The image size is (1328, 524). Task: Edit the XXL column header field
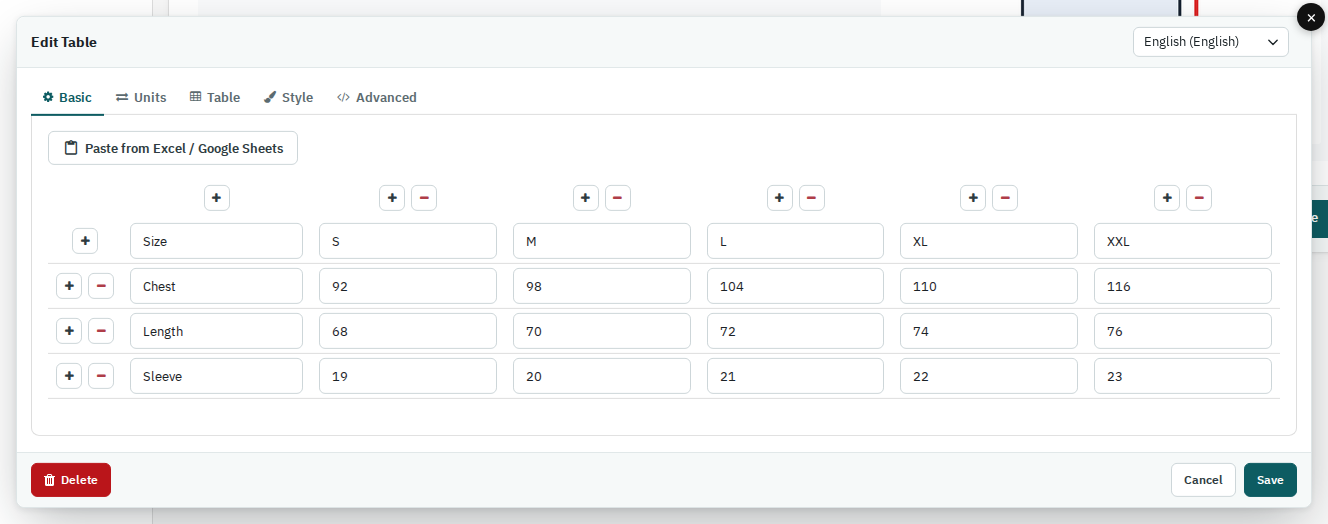point(1183,241)
